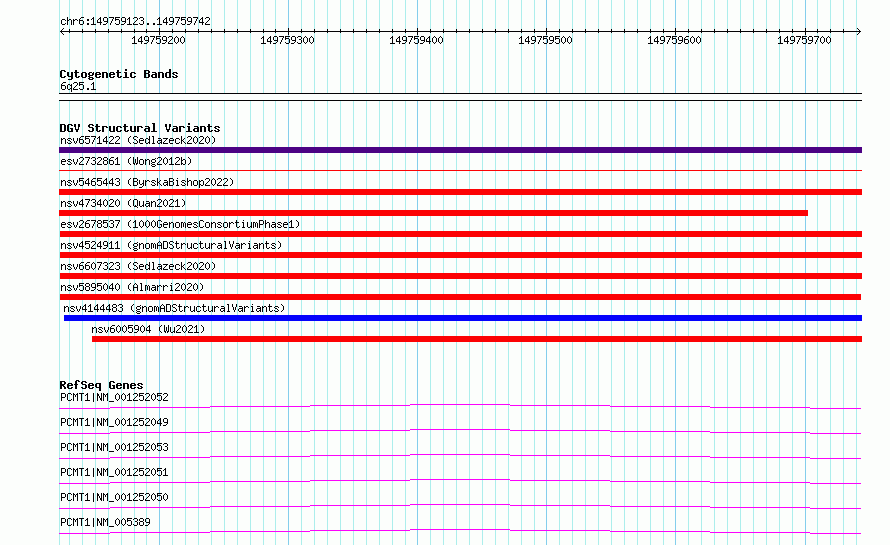Open the PCMT1|NM_001252053 transcript label
890x545 pixels.
click(114, 447)
